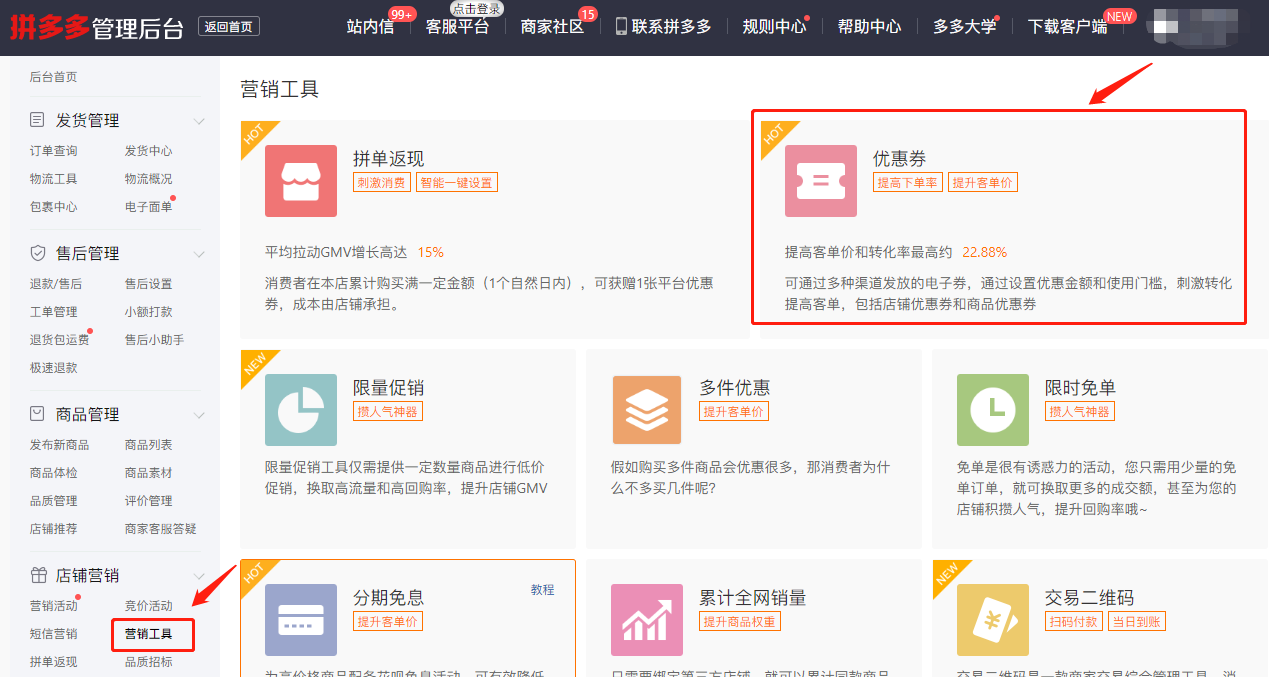Viewport: 1269px width, 677px height.
Task: Open 商品体检 in sidebar
Action: tap(53, 473)
